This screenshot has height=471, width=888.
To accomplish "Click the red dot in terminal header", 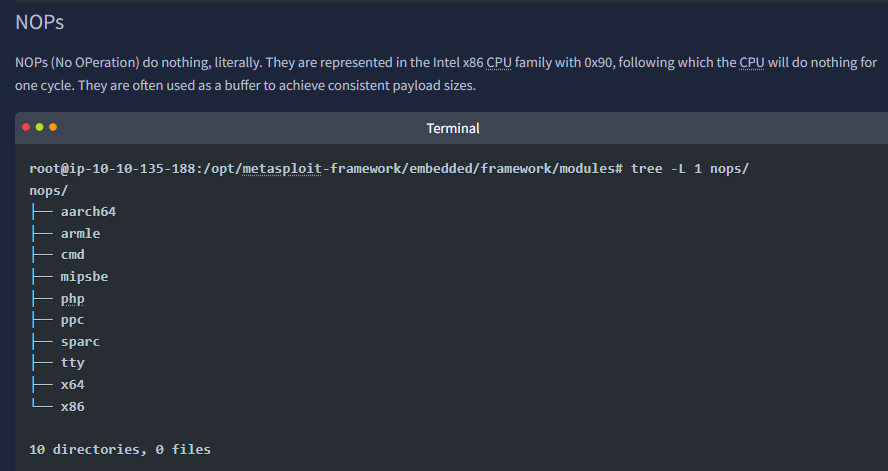I will point(26,127).
